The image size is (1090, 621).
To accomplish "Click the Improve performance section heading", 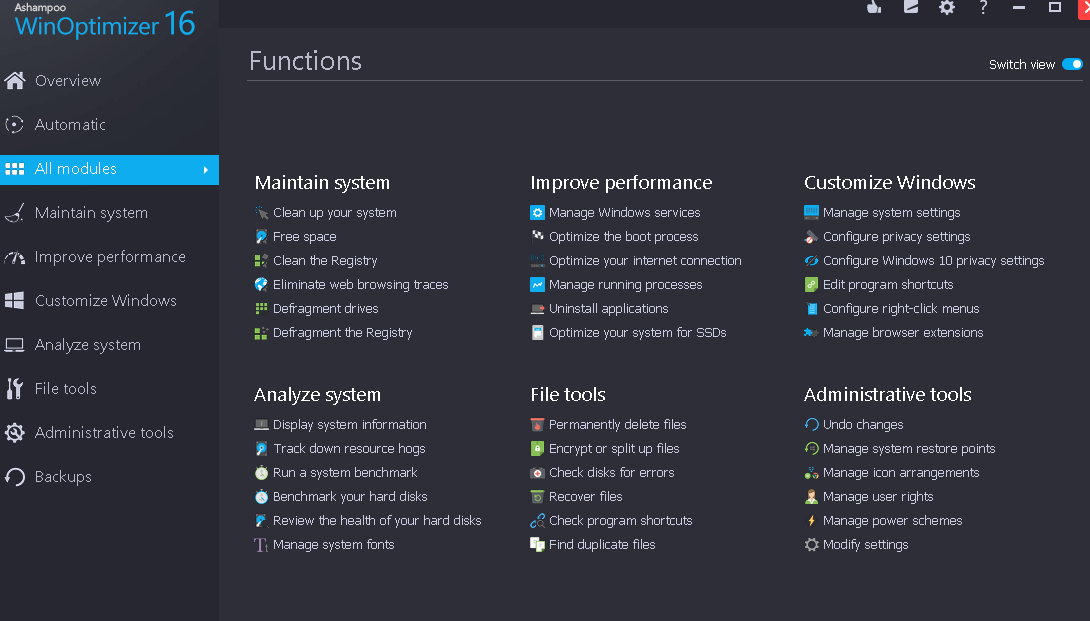I will (x=621, y=183).
